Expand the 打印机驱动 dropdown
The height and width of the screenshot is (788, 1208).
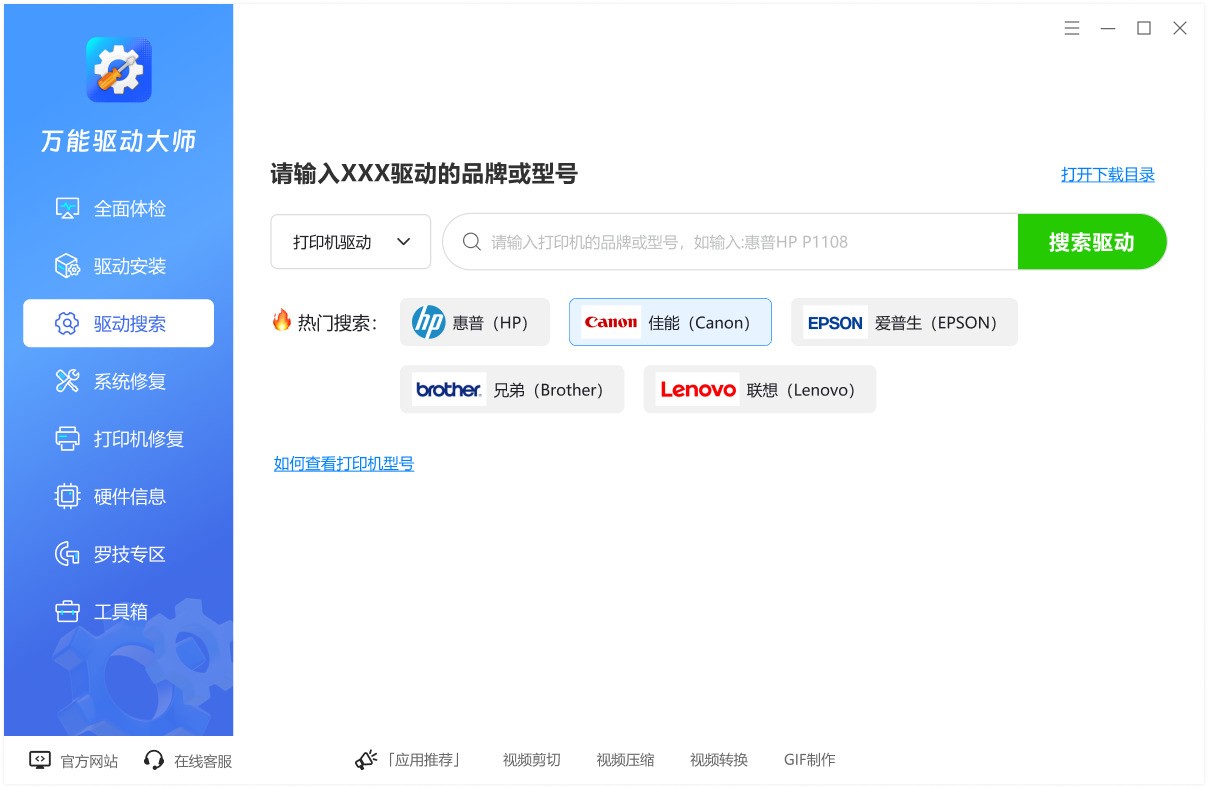point(351,242)
